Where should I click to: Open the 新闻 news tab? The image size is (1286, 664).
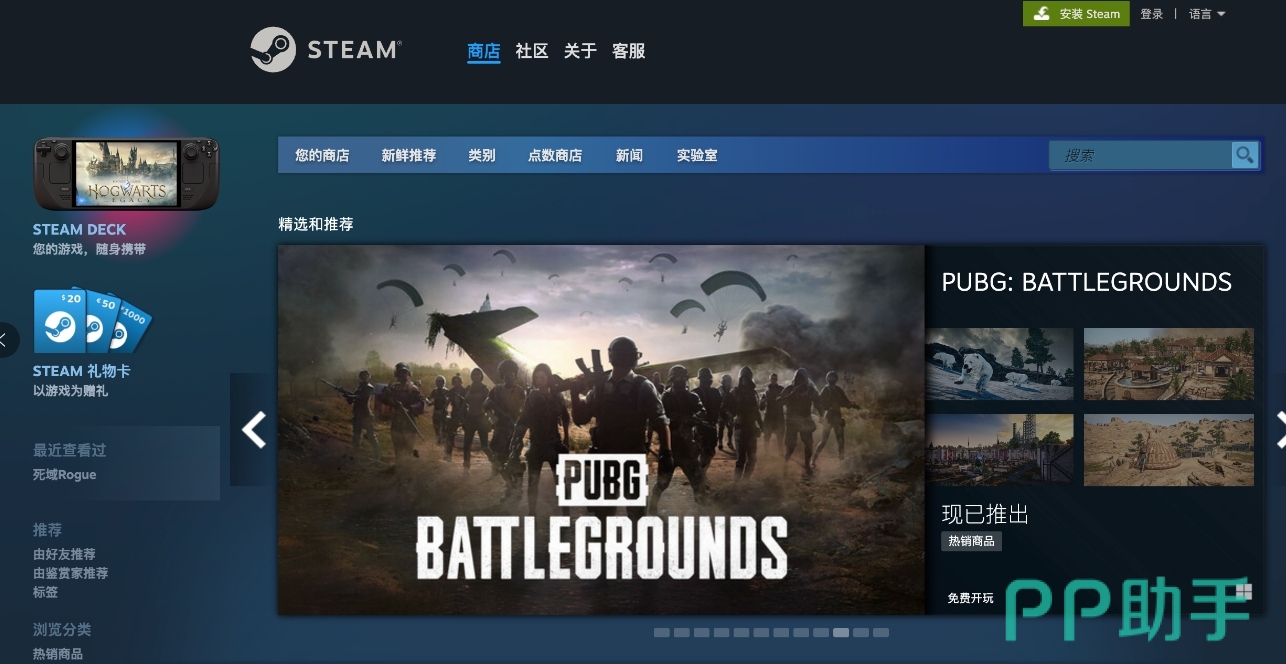(x=629, y=155)
